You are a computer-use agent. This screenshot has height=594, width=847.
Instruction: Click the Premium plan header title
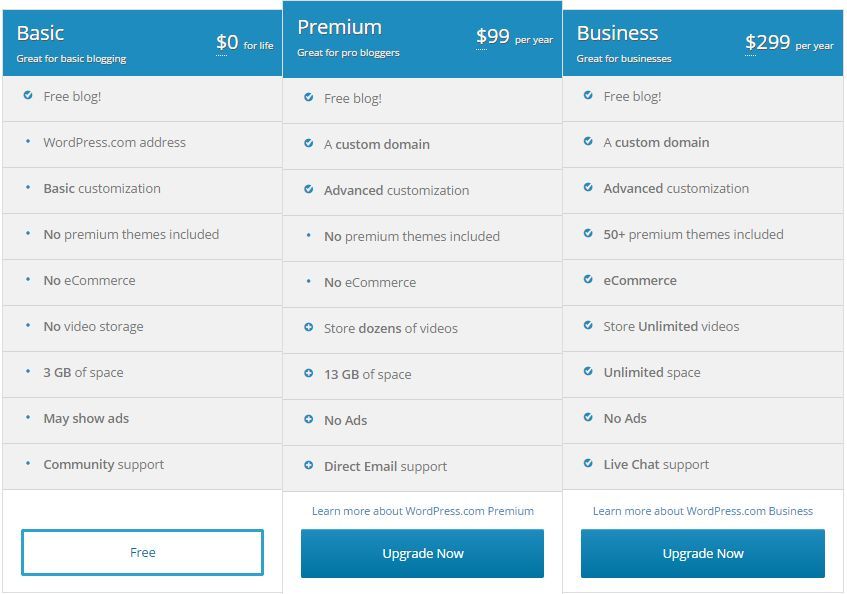339,27
